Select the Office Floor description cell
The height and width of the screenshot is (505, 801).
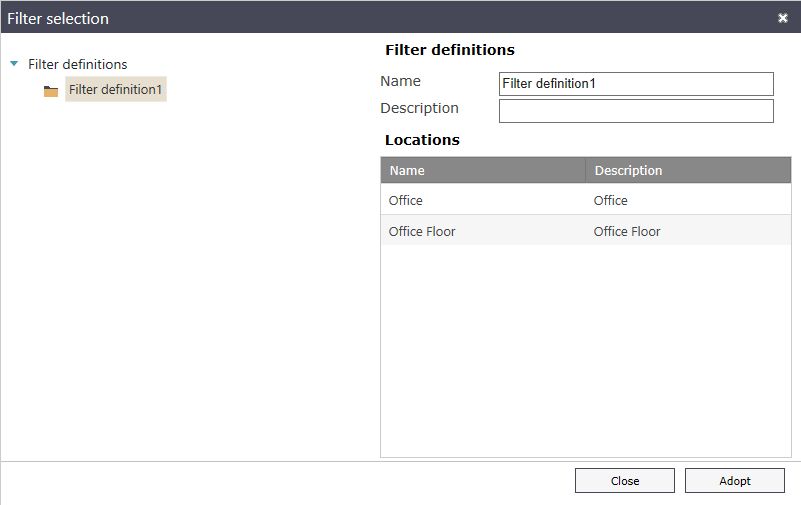pyautogui.click(x=688, y=231)
